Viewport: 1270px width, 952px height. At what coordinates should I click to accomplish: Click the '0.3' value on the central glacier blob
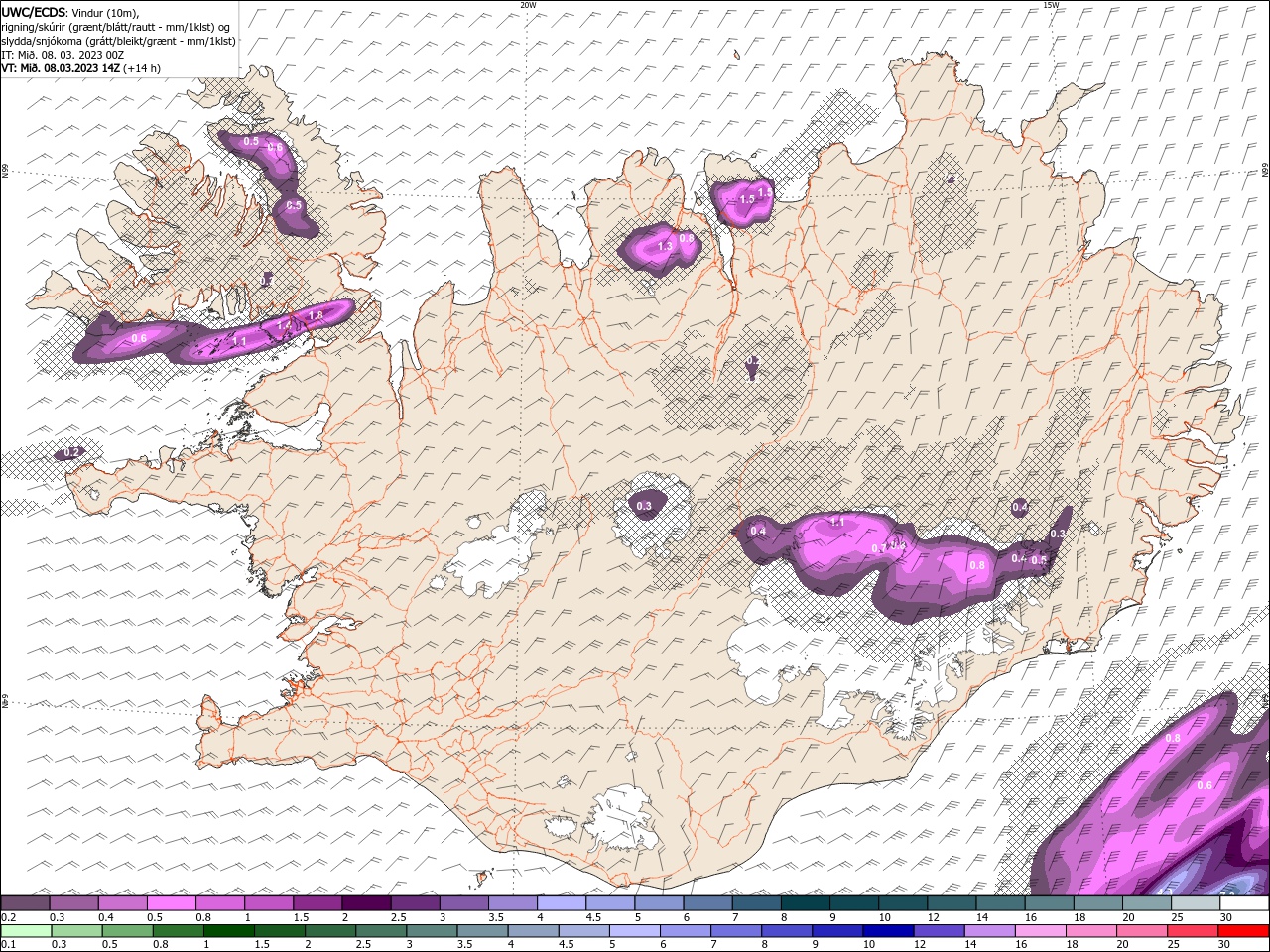[x=644, y=506]
